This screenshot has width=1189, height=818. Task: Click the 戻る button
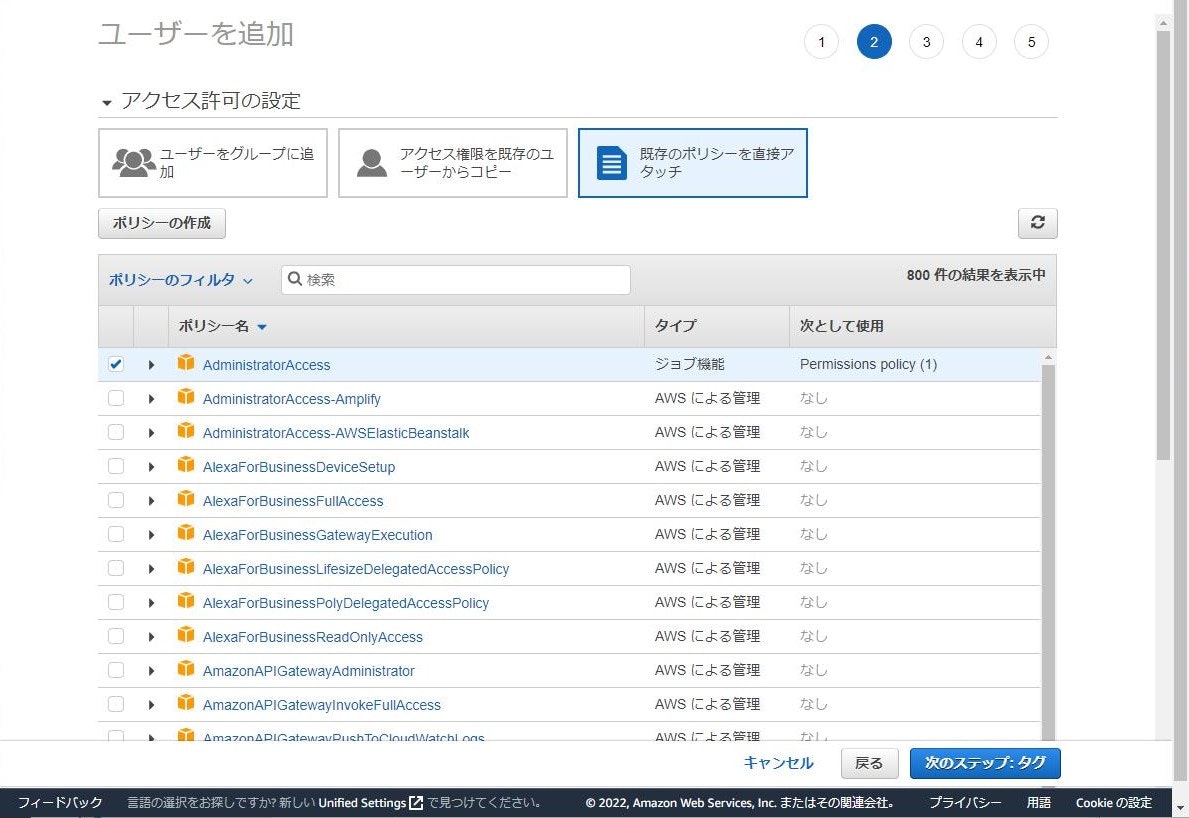(x=869, y=763)
